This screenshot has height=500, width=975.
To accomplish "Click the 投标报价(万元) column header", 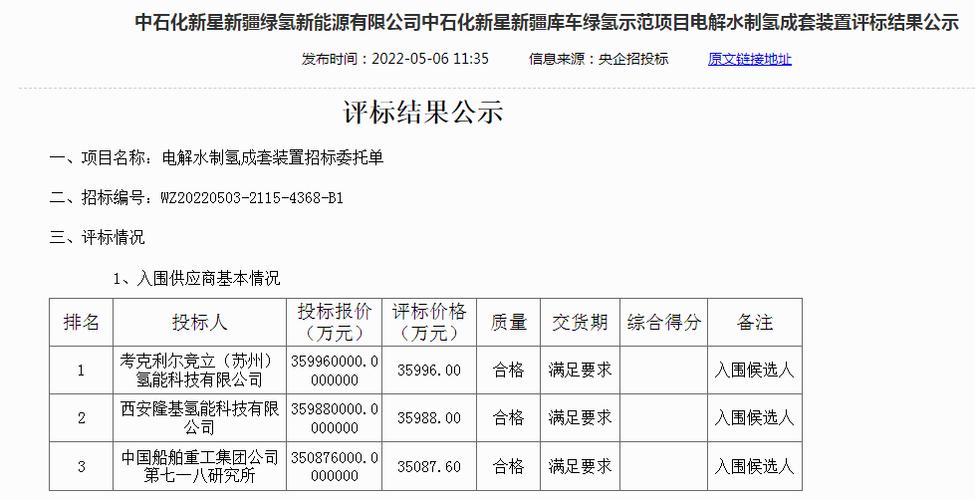I will (x=334, y=322).
